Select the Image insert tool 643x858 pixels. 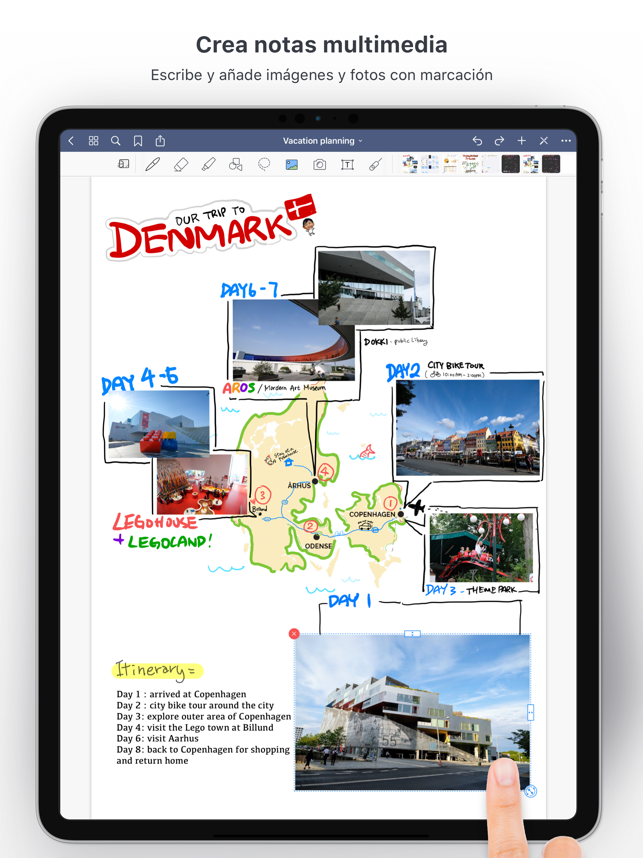click(x=292, y=164)
